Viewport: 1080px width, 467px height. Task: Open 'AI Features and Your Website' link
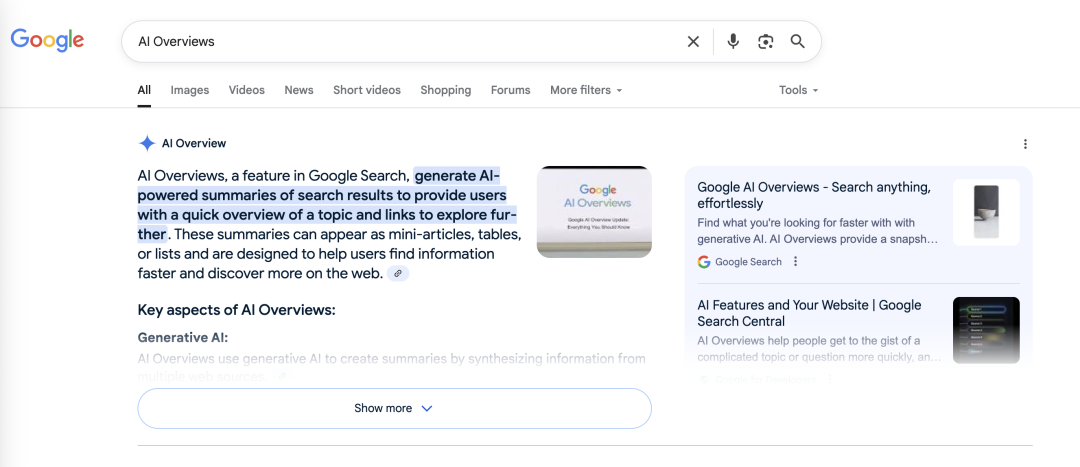(x=809, y=313)
